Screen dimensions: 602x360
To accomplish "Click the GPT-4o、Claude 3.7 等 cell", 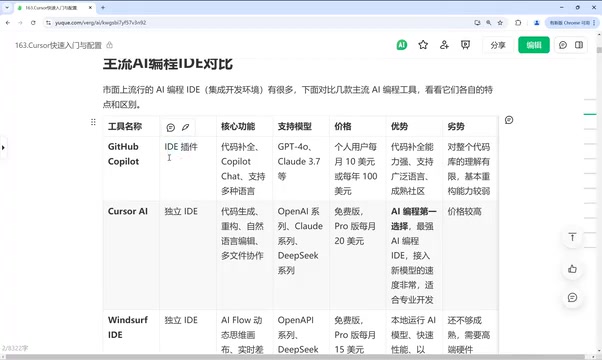I will (x=301, y=168).
